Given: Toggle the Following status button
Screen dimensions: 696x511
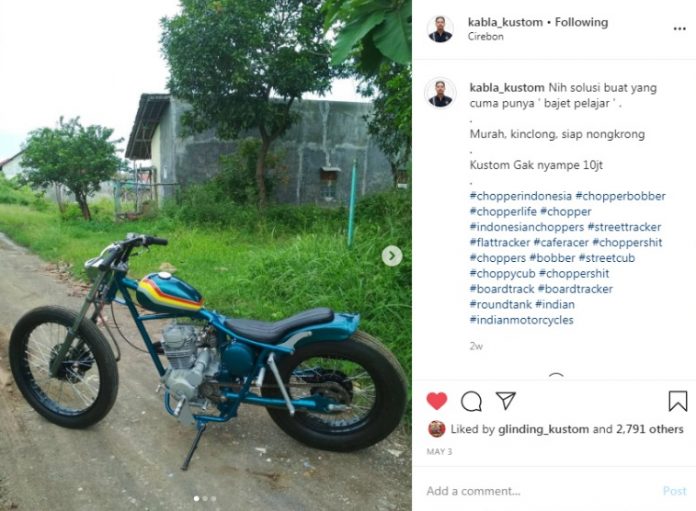Looking at the screenshot, I should tap(581, 22).
